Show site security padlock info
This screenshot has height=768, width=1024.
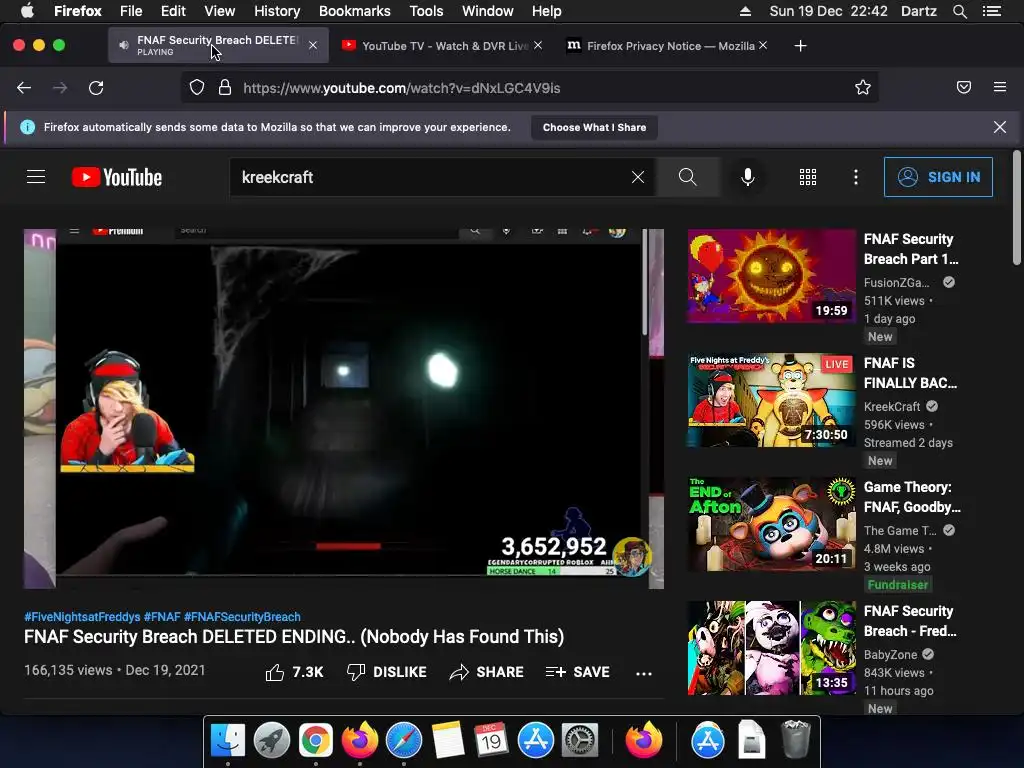click(225, 88)
